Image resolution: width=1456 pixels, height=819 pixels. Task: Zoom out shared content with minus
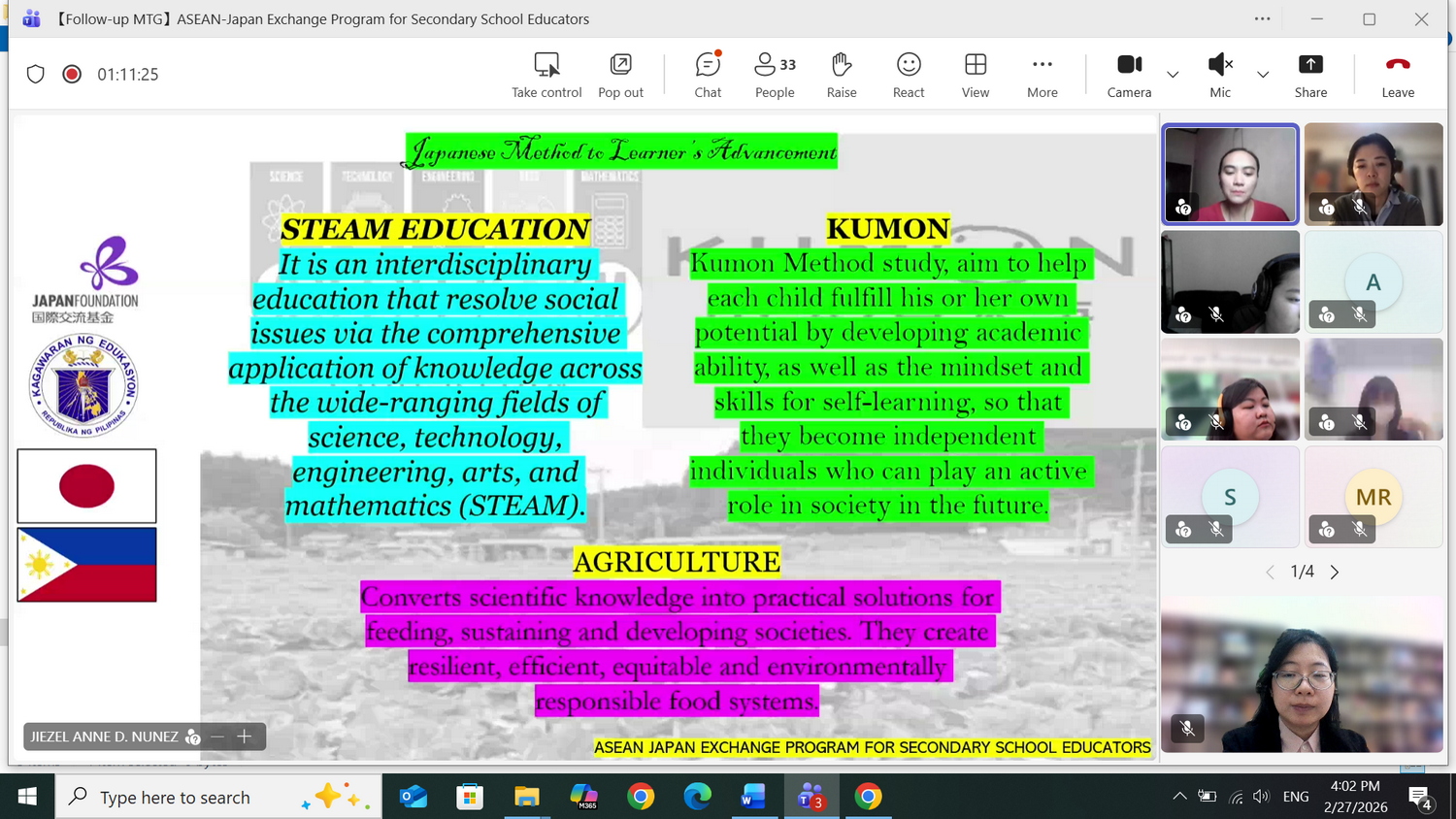(217, 737)
